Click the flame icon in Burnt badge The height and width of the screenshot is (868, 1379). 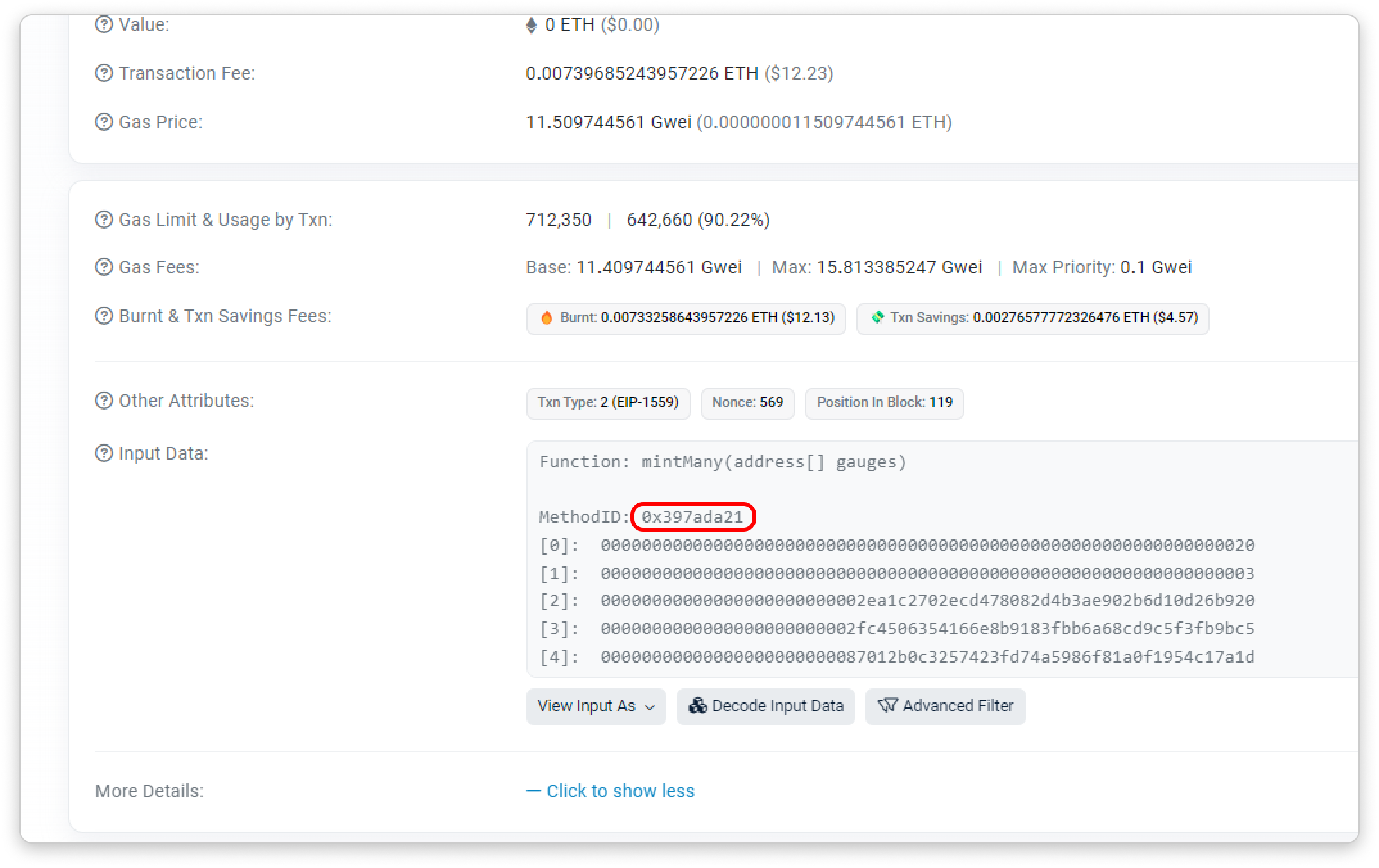tap(546, 318)
